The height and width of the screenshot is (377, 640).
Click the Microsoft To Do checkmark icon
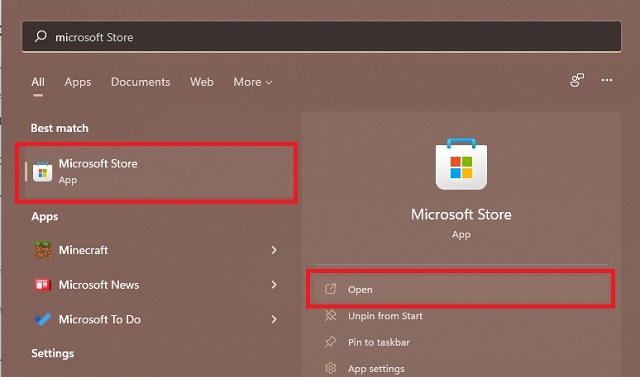pos(42,319)
